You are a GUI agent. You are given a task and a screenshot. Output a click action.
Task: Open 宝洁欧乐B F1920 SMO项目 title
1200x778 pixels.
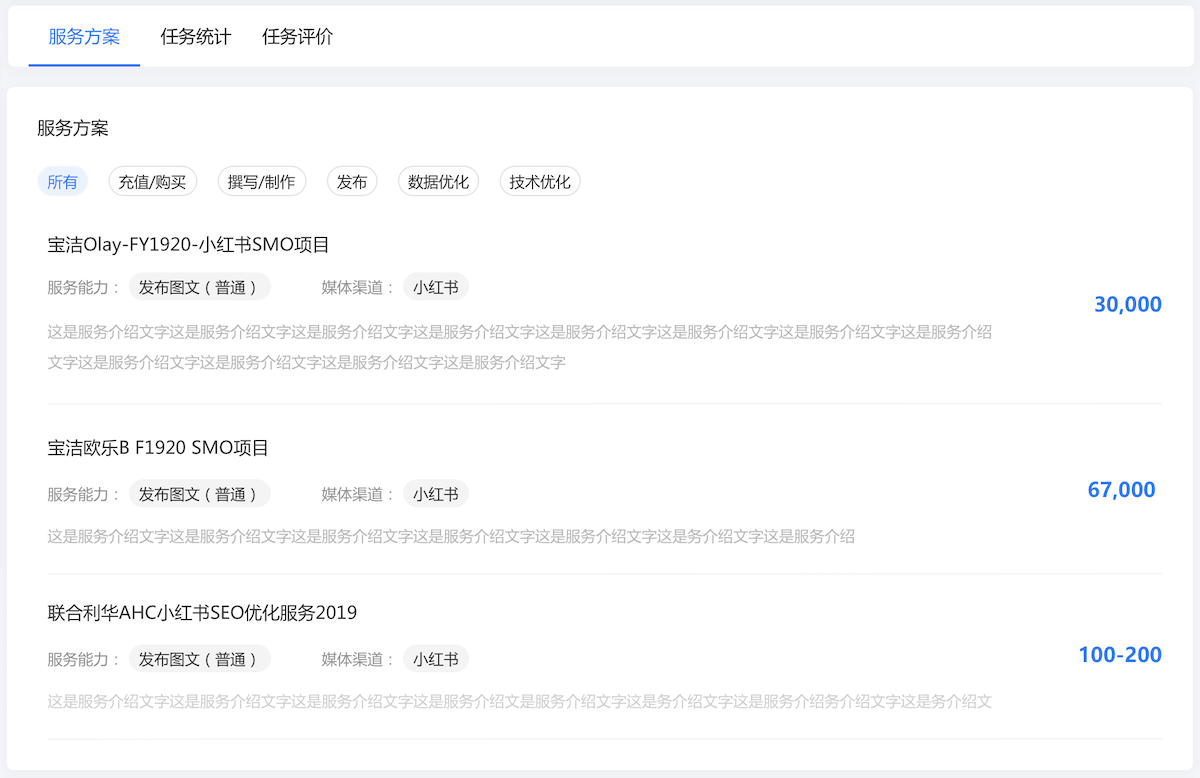[x=158, y=448]
